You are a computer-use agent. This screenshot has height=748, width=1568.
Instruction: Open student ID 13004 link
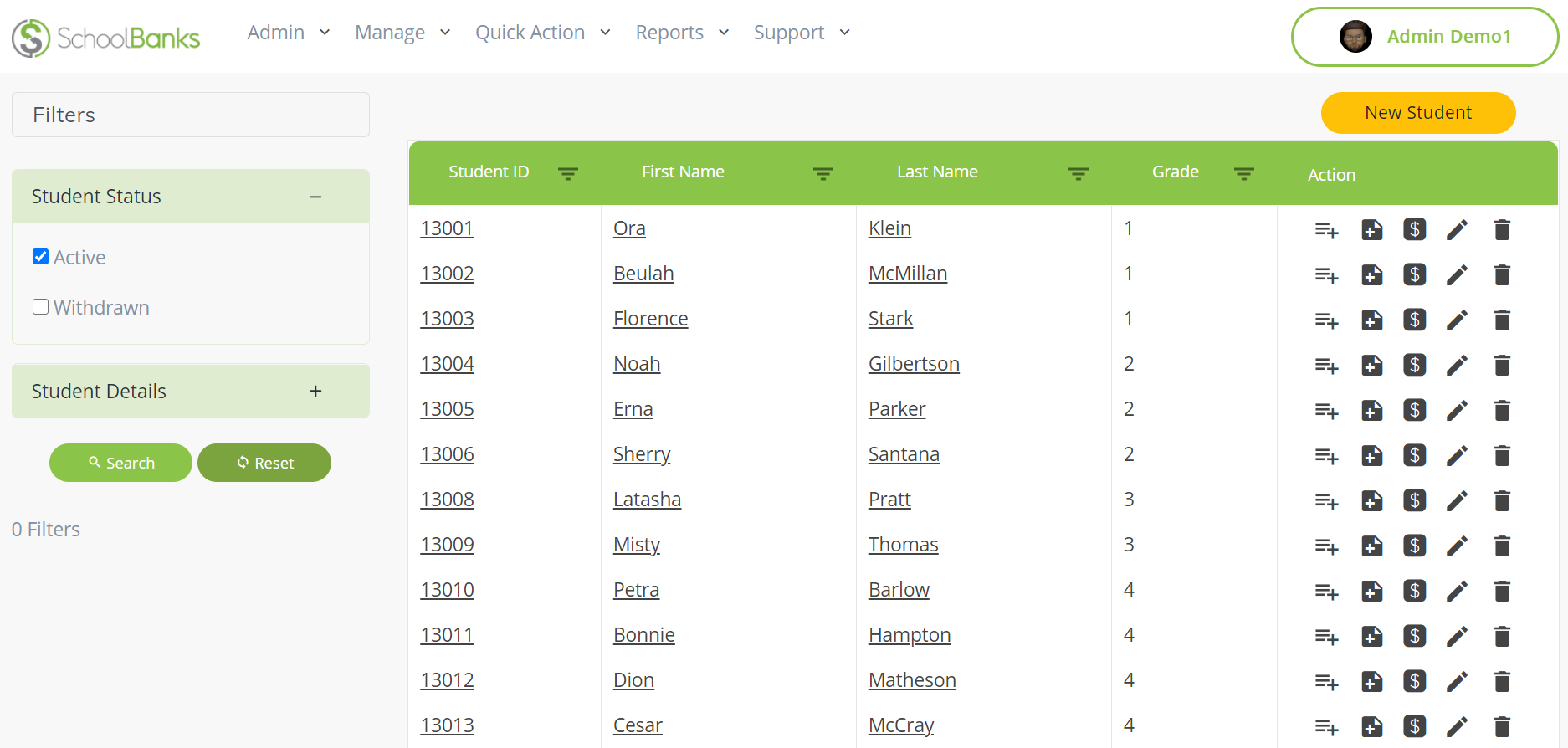coord(447,364)
